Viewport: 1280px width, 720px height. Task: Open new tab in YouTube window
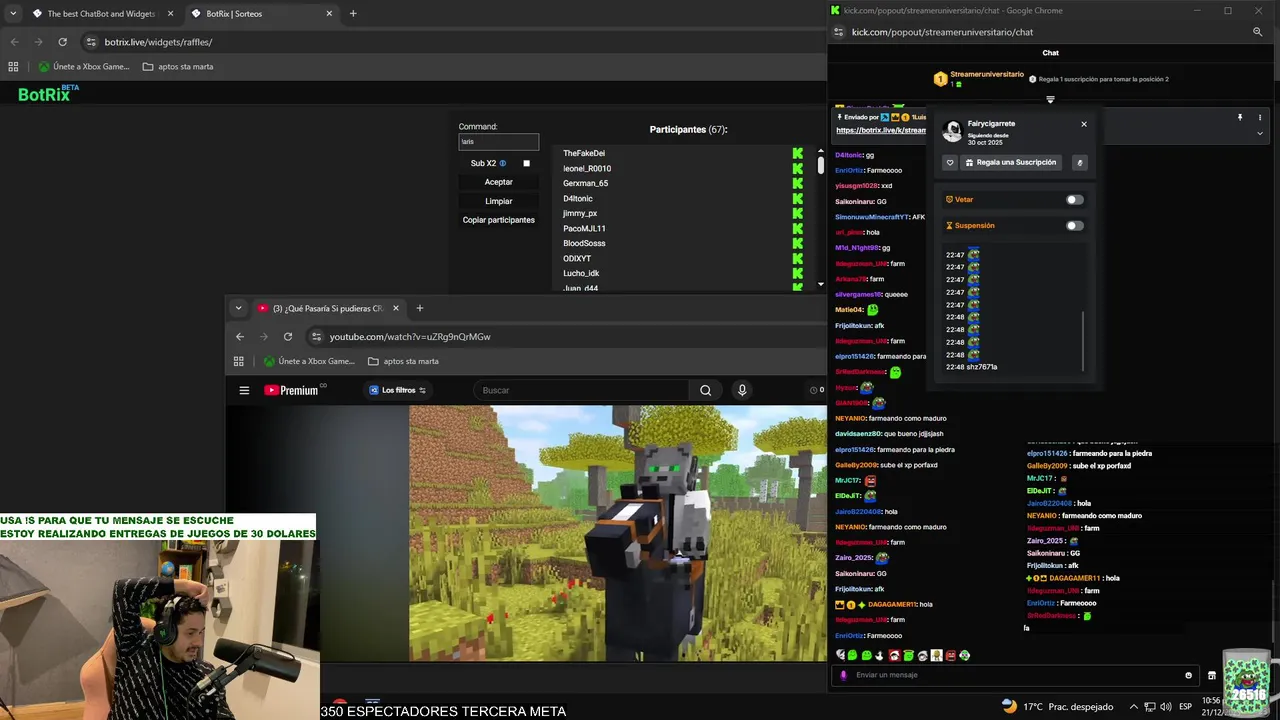coord(420,308)
